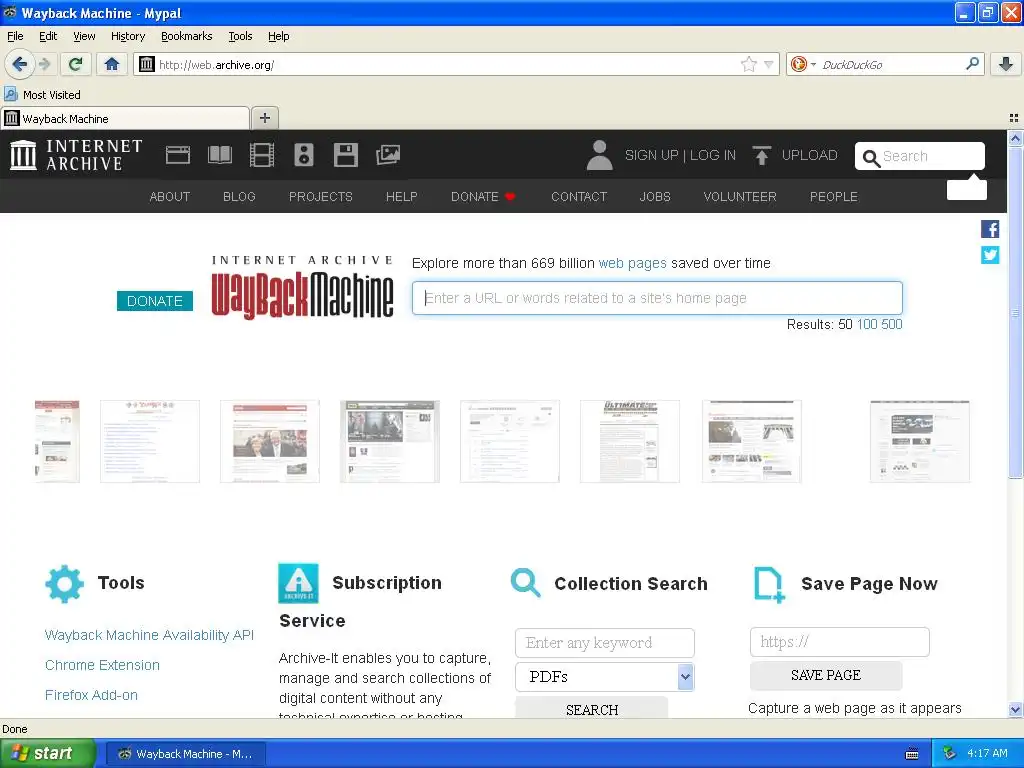Select the Wayback Machine browser tab
This screenshot has height=768, width=1024.
coord(125,118)
